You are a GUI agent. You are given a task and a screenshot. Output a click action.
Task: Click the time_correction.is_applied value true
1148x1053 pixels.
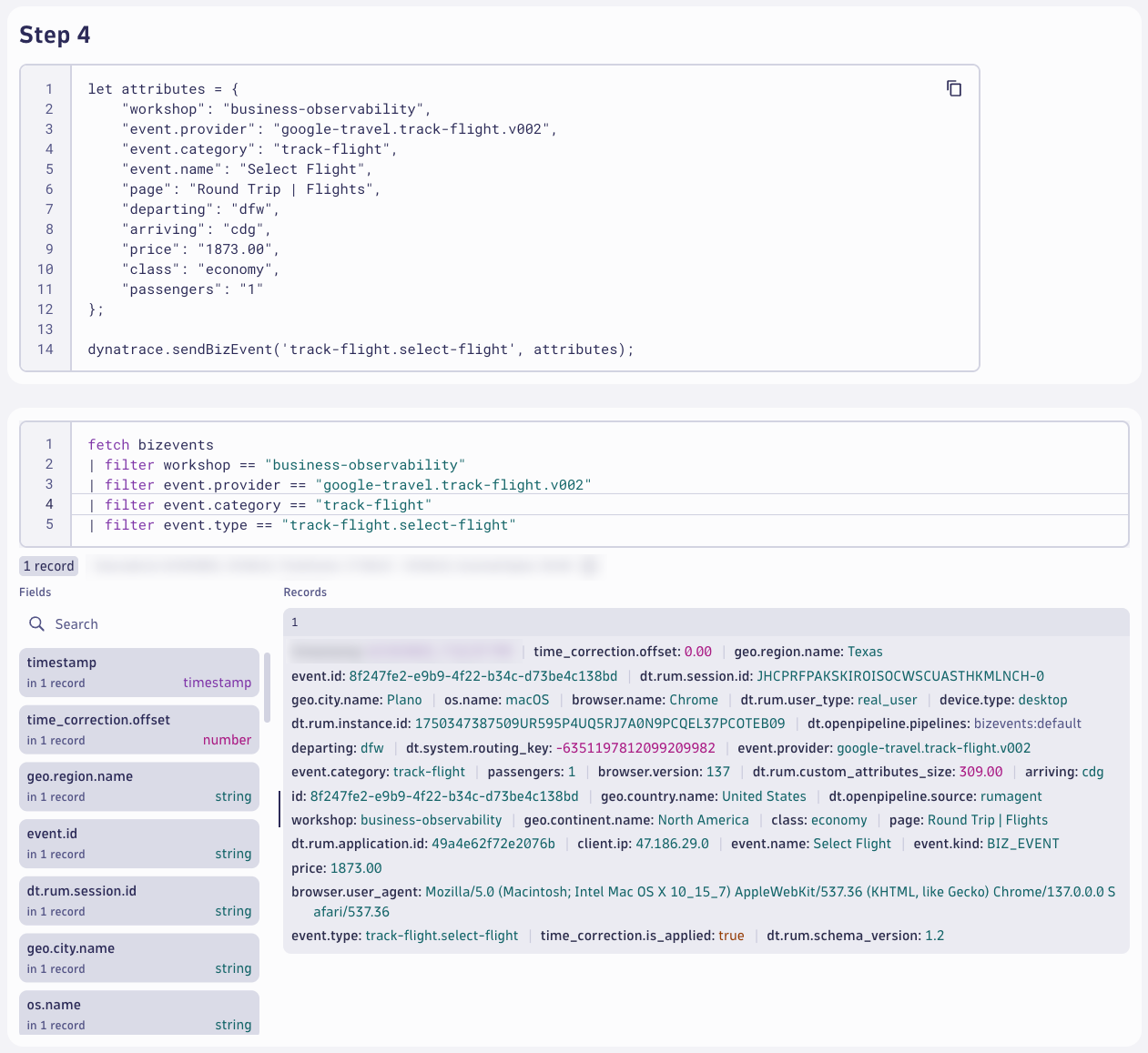coord(731,936)
